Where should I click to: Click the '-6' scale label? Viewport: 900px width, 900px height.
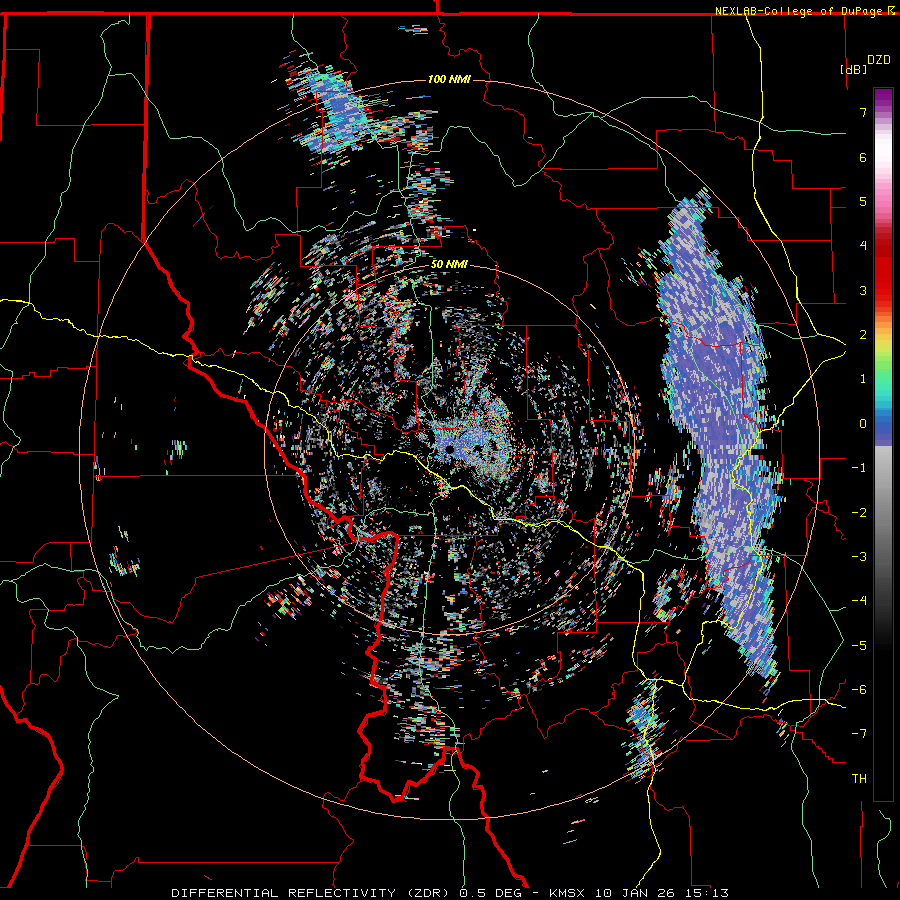pos(859,690)
